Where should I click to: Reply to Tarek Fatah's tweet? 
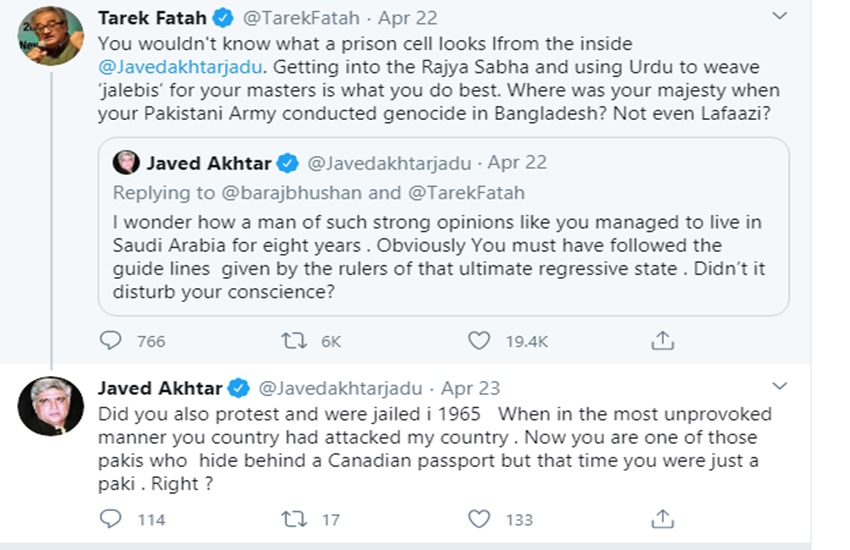[x=111, y=341]
